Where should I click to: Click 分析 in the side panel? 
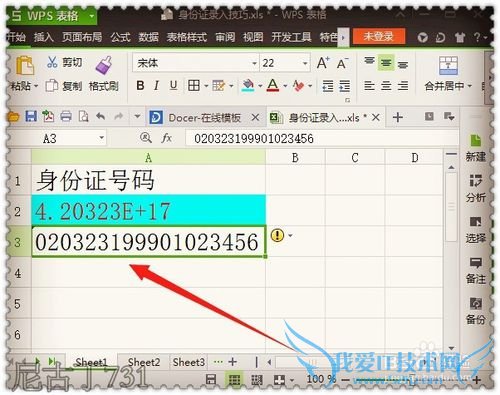coord(476,188)
